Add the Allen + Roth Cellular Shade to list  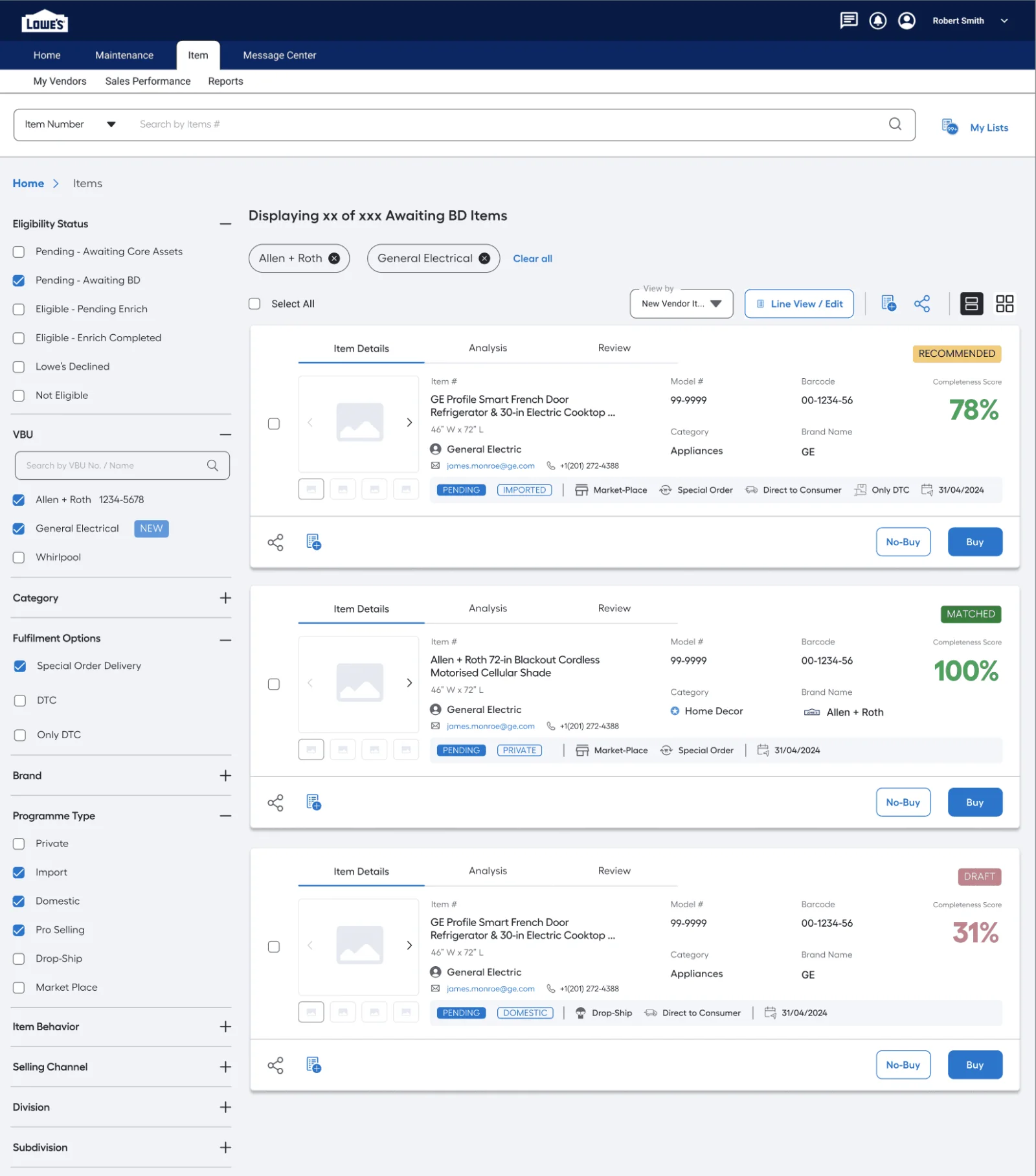(313, 802)
